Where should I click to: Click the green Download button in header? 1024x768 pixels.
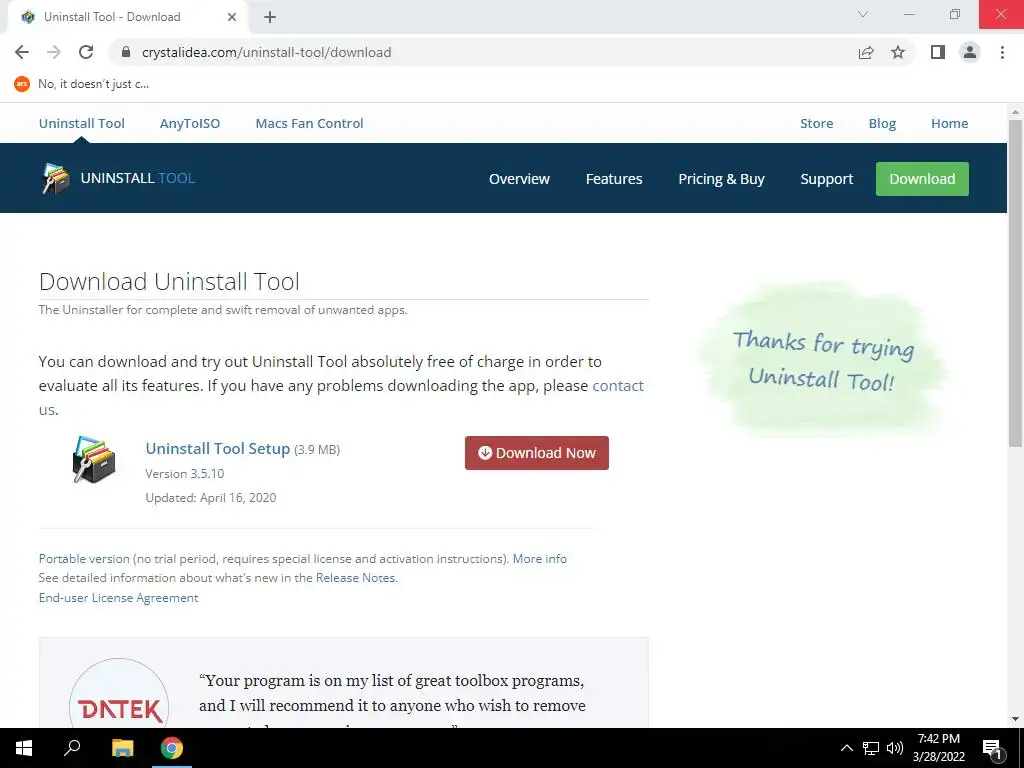pos(922,179)
